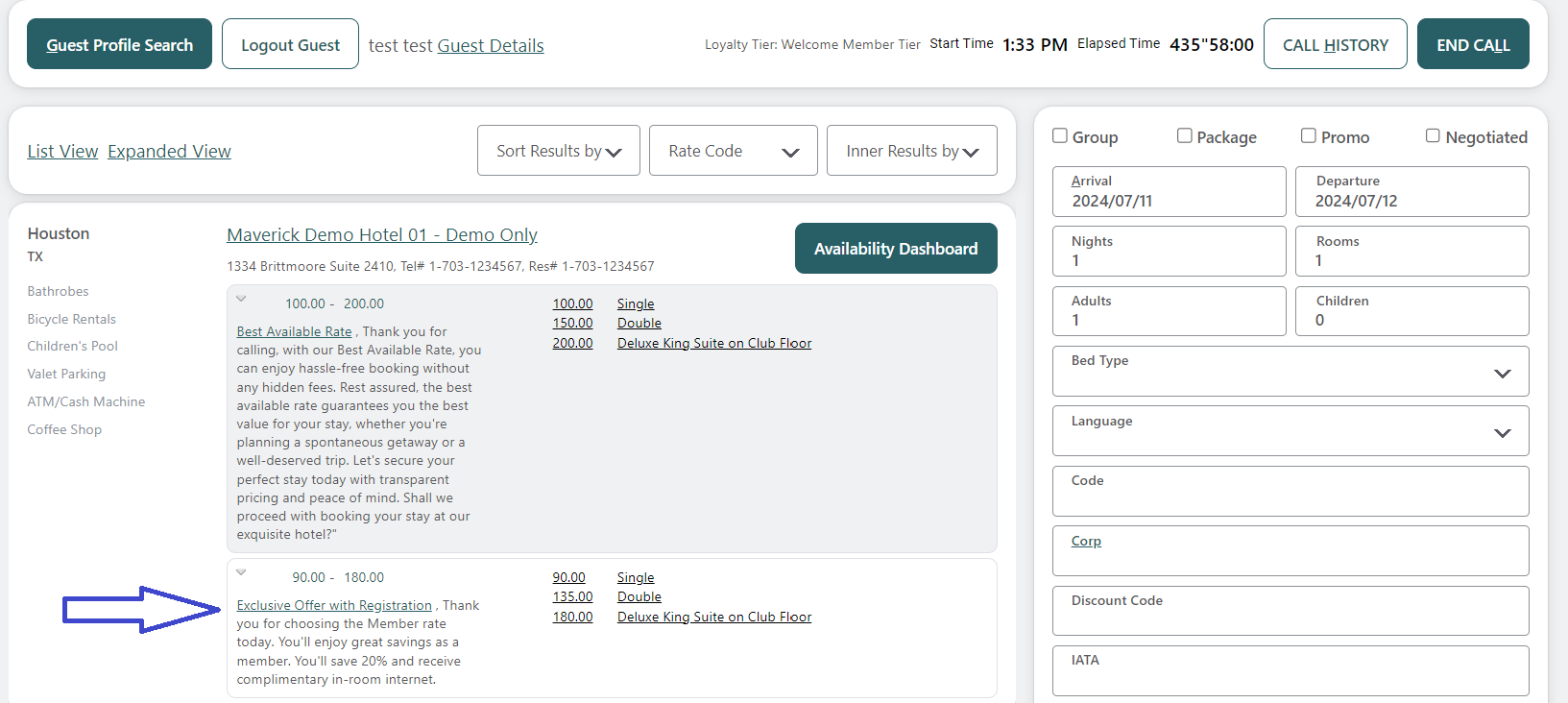Viewport: 1568px width, 703px height.
Task: Click into the Adults field
Action: click(x=1170, y=311)
